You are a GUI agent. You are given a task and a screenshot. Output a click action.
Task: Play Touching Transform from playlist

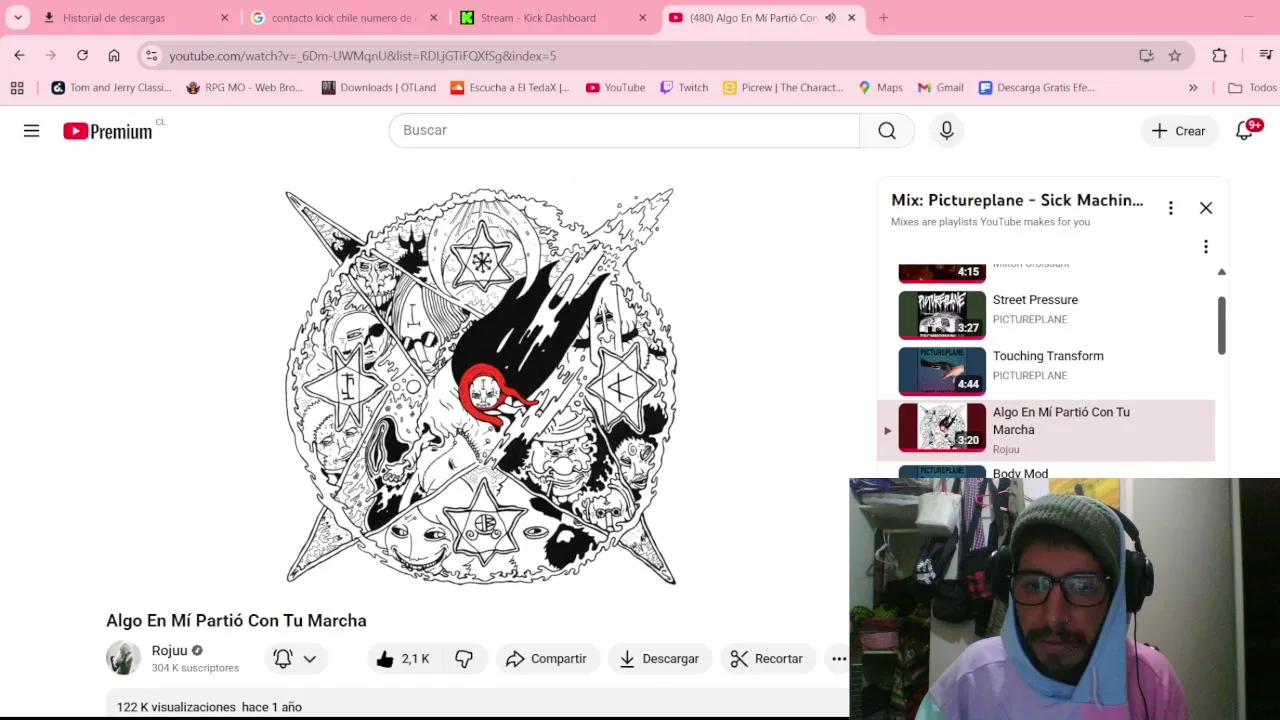1047,370
